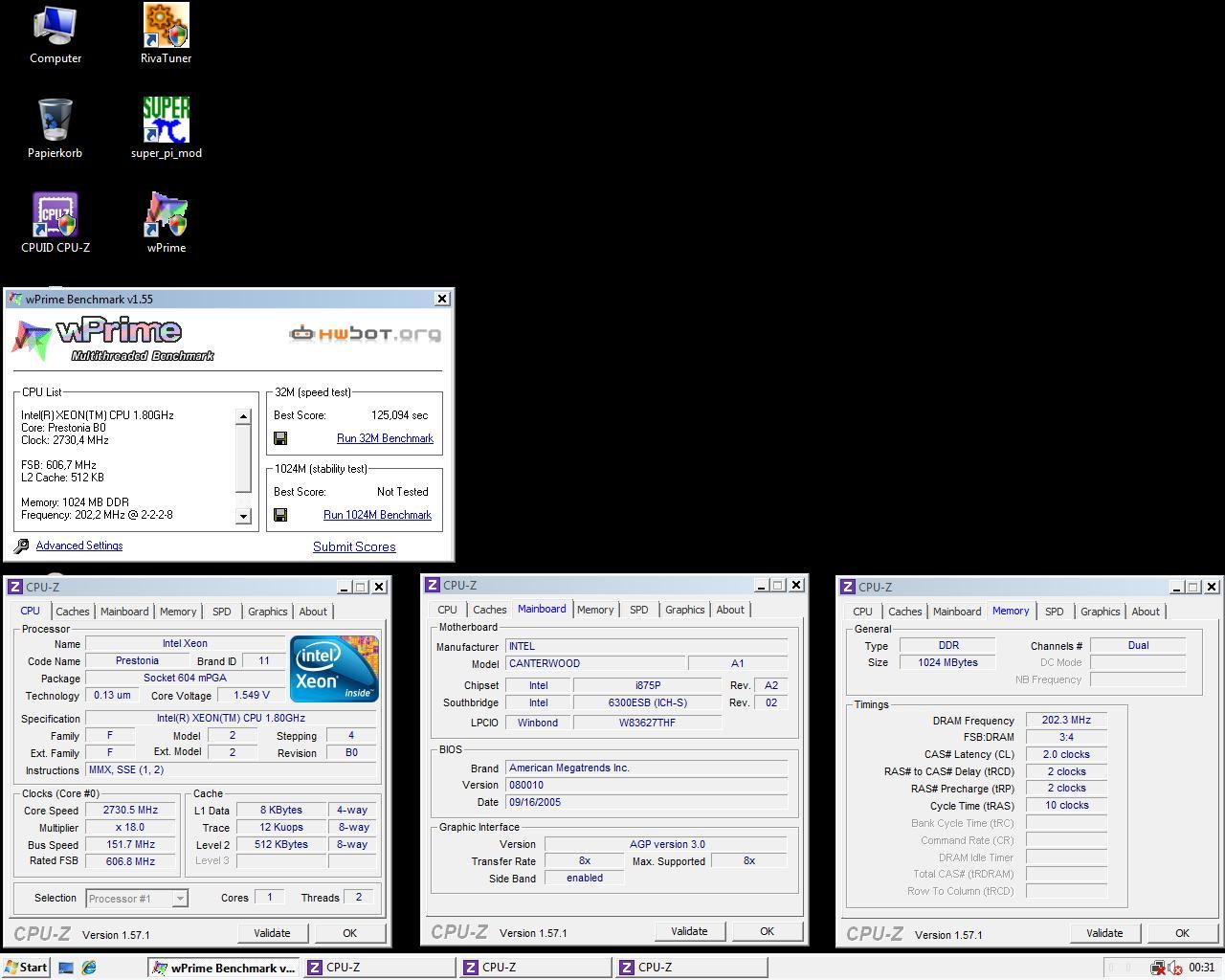Open Internet Explorer from quick launch
This screenshot has height=980, width=1225.
coord(89,968)
